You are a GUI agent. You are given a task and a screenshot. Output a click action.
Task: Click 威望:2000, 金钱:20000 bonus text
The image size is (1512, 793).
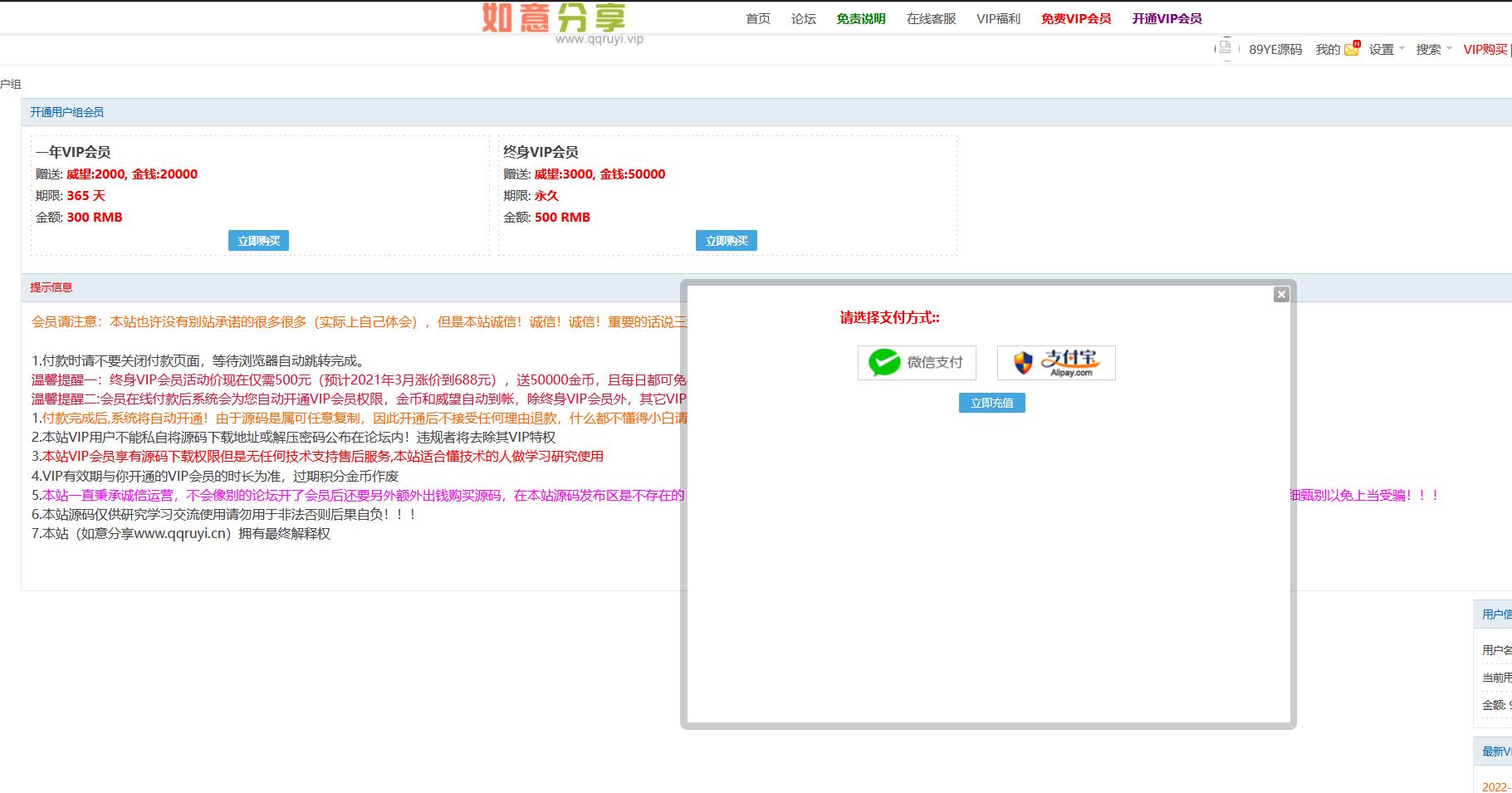[x=132, y=174]
